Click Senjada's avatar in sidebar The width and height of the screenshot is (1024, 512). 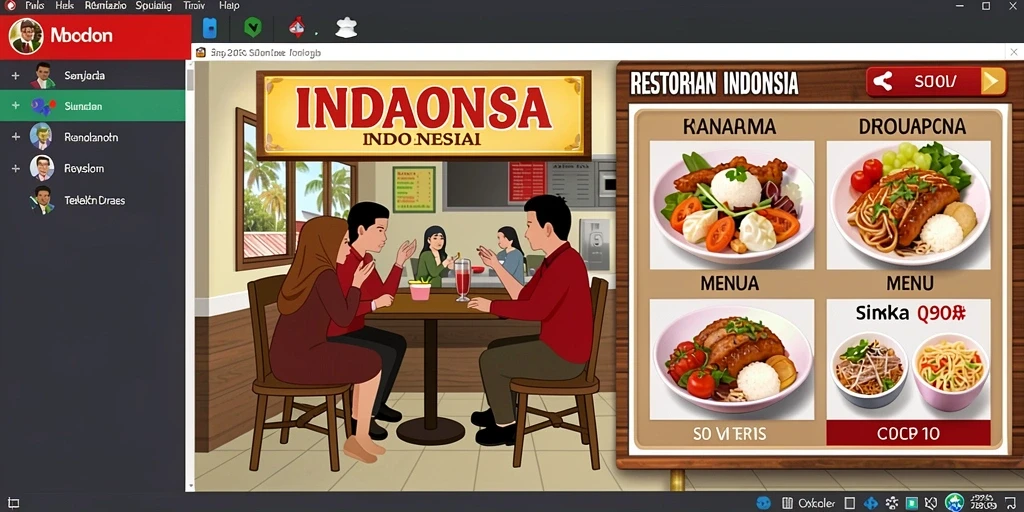coord(42,76)
